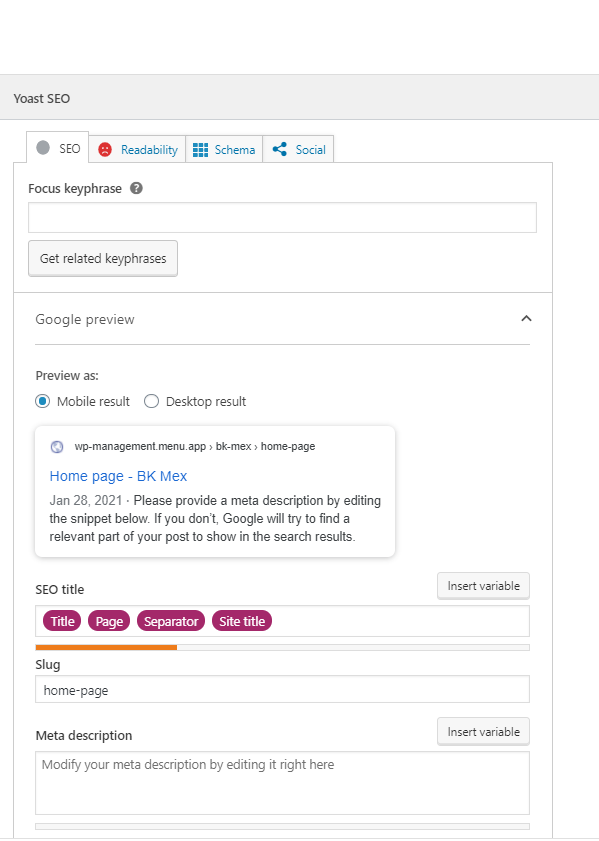Click the Social share icon
599x841 pixels.
click(x=279, y=149)
